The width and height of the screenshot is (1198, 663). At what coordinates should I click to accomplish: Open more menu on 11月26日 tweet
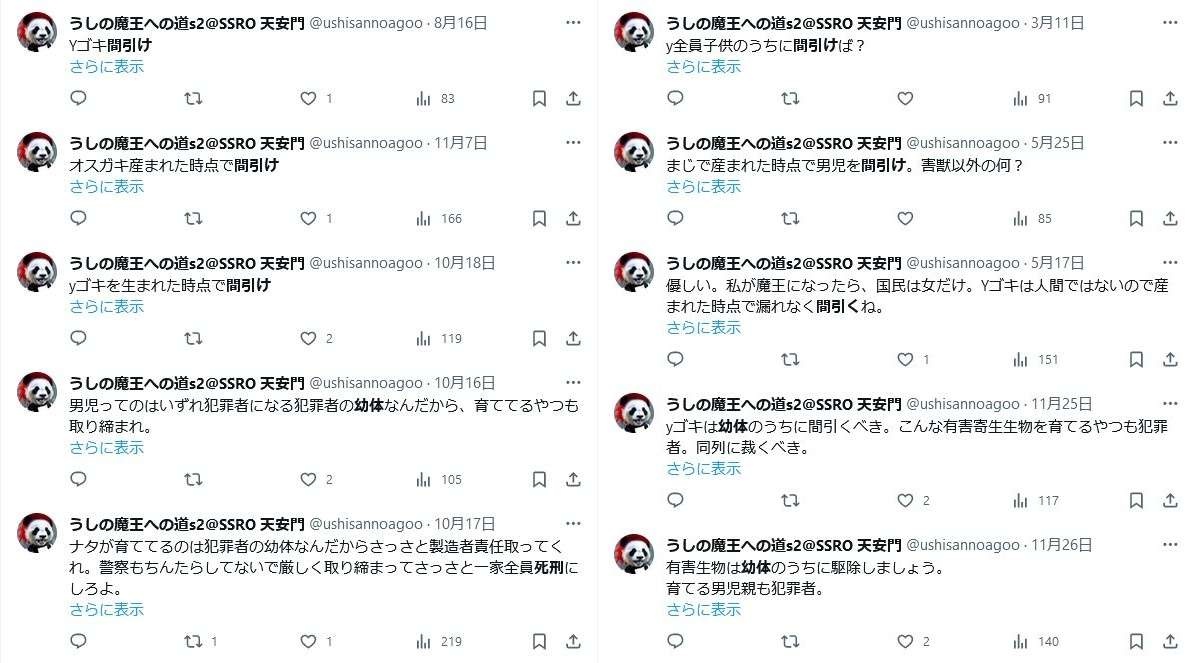[x=1170, y=545]
